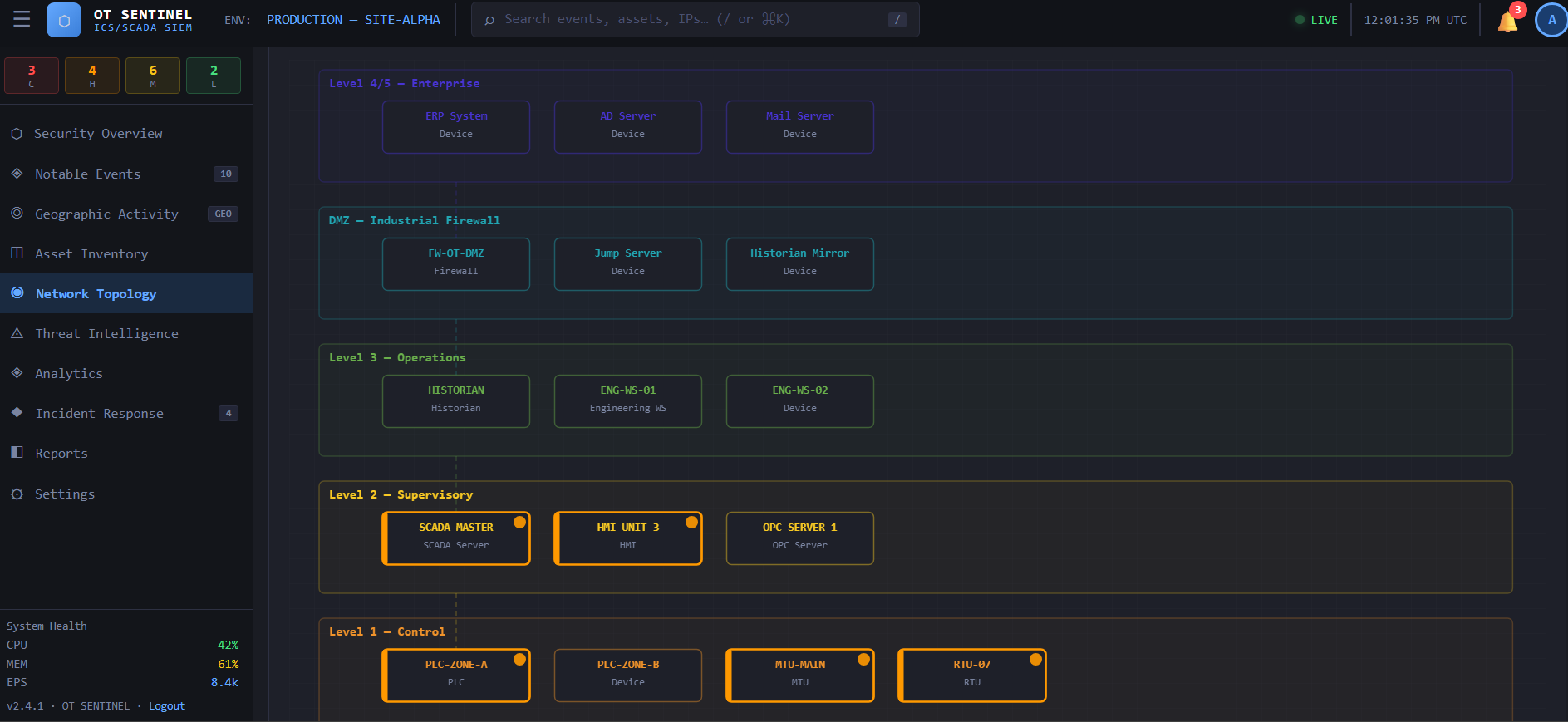Focus the search events input field
This screenshot has width=1568, height=722.
695,20
